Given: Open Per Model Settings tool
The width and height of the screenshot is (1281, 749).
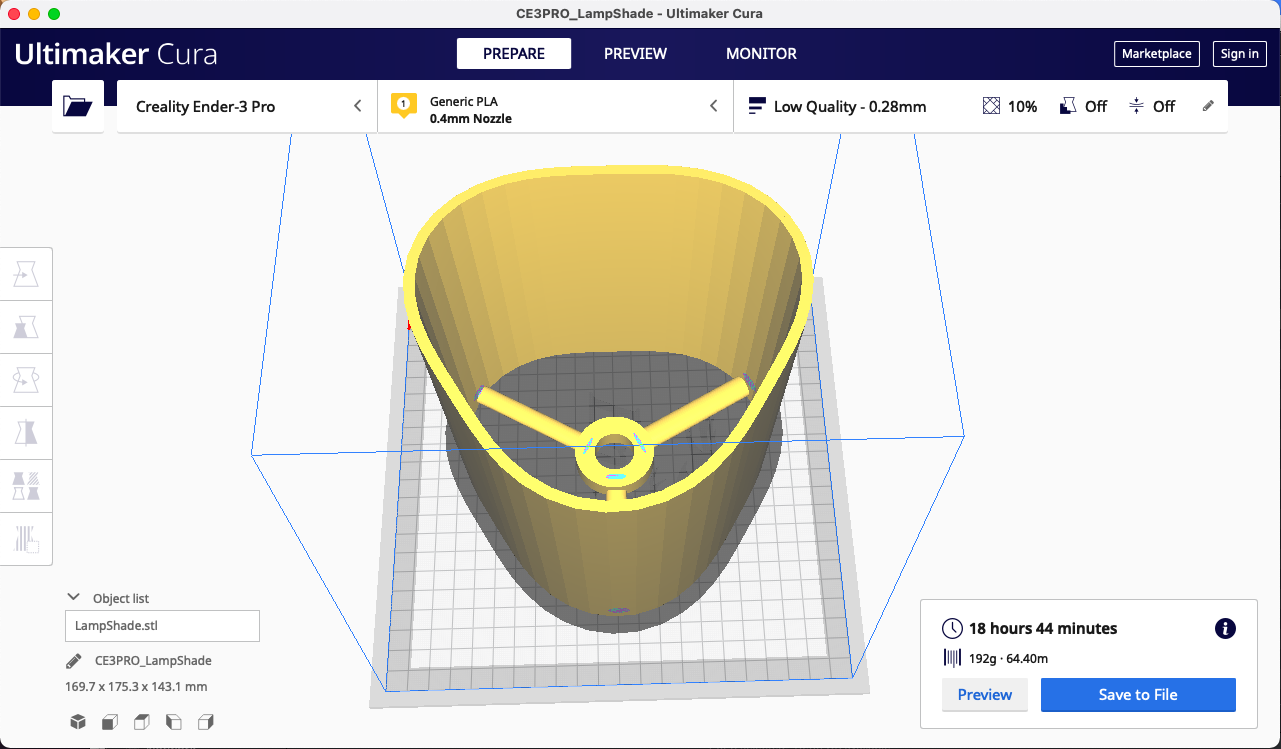Looking at the screenshot, I should pos(26,486).
